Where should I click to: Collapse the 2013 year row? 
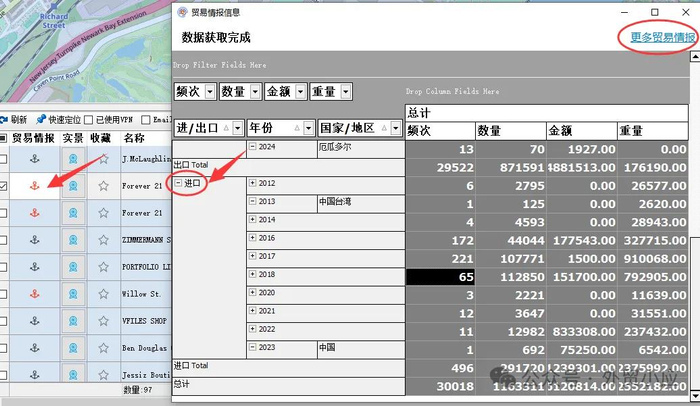pos(253,201)
